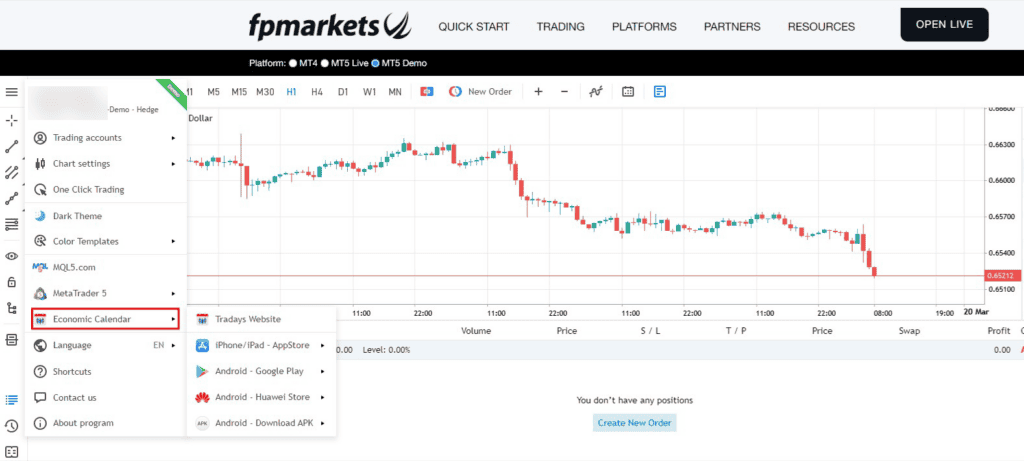
Task: Open the Fibonacci levels tool in the sidebar
Action: pyautogui.click(x=11, y=225)
